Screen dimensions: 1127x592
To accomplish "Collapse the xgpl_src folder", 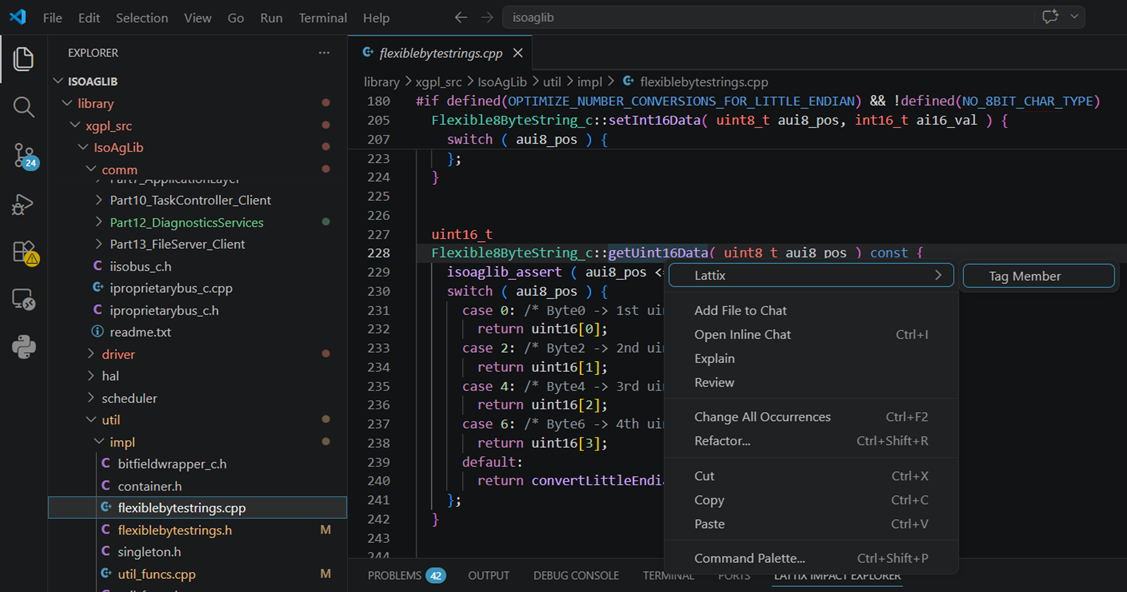I will pos(75,125).
